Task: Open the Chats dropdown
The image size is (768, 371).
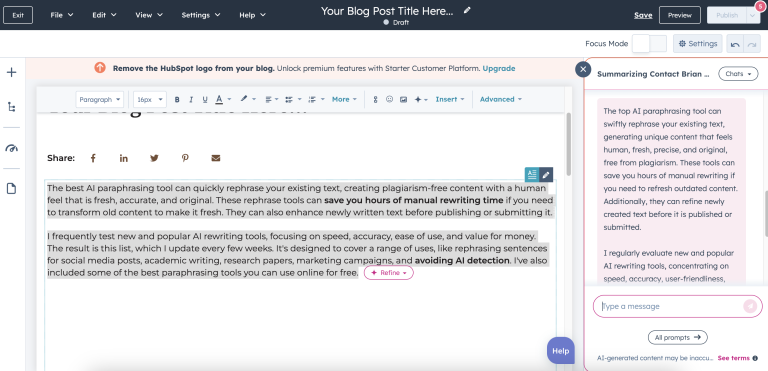Action: click(738, 74)
